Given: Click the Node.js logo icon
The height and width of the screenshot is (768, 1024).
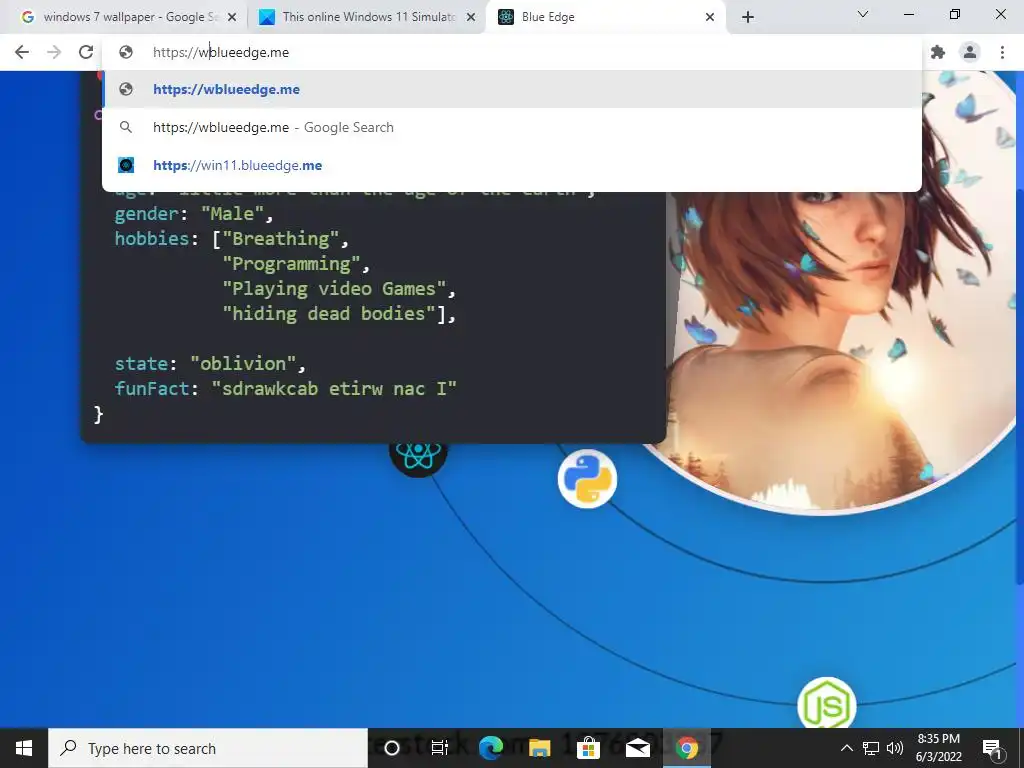Looking at the screenshot, I should (827, 703).
